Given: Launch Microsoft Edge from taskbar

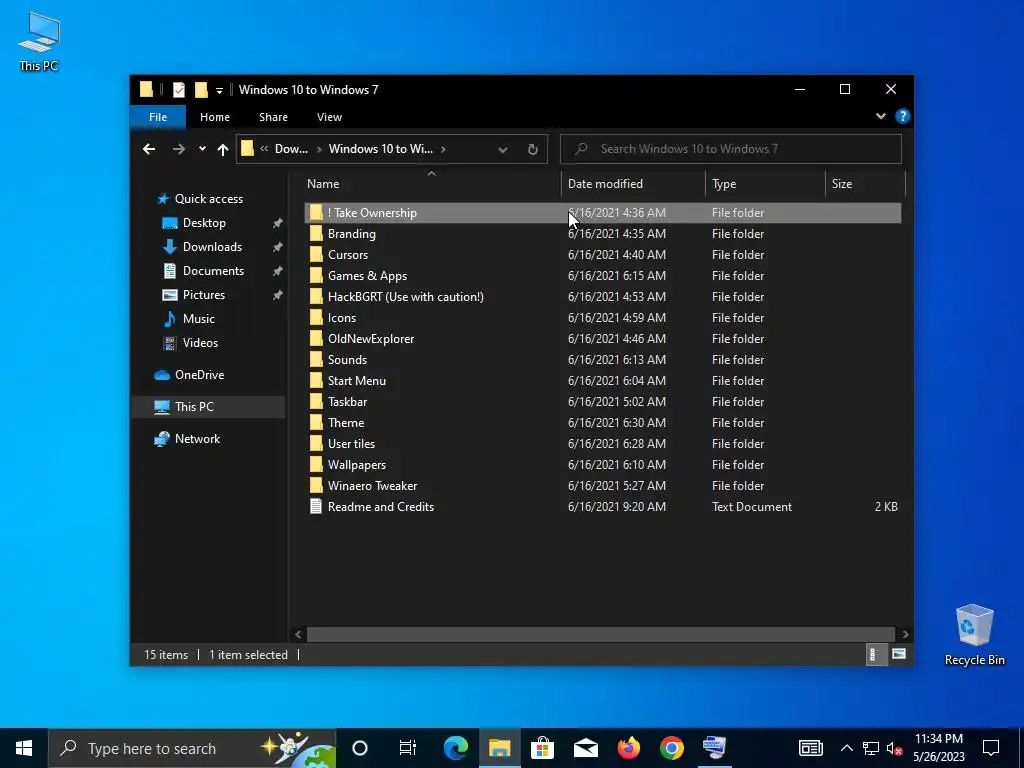Looking at the screenshot, I should tap(456, 748).
